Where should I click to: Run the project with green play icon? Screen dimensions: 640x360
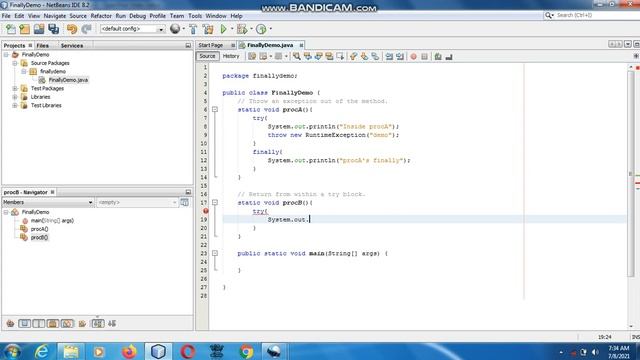coord(224,29)
